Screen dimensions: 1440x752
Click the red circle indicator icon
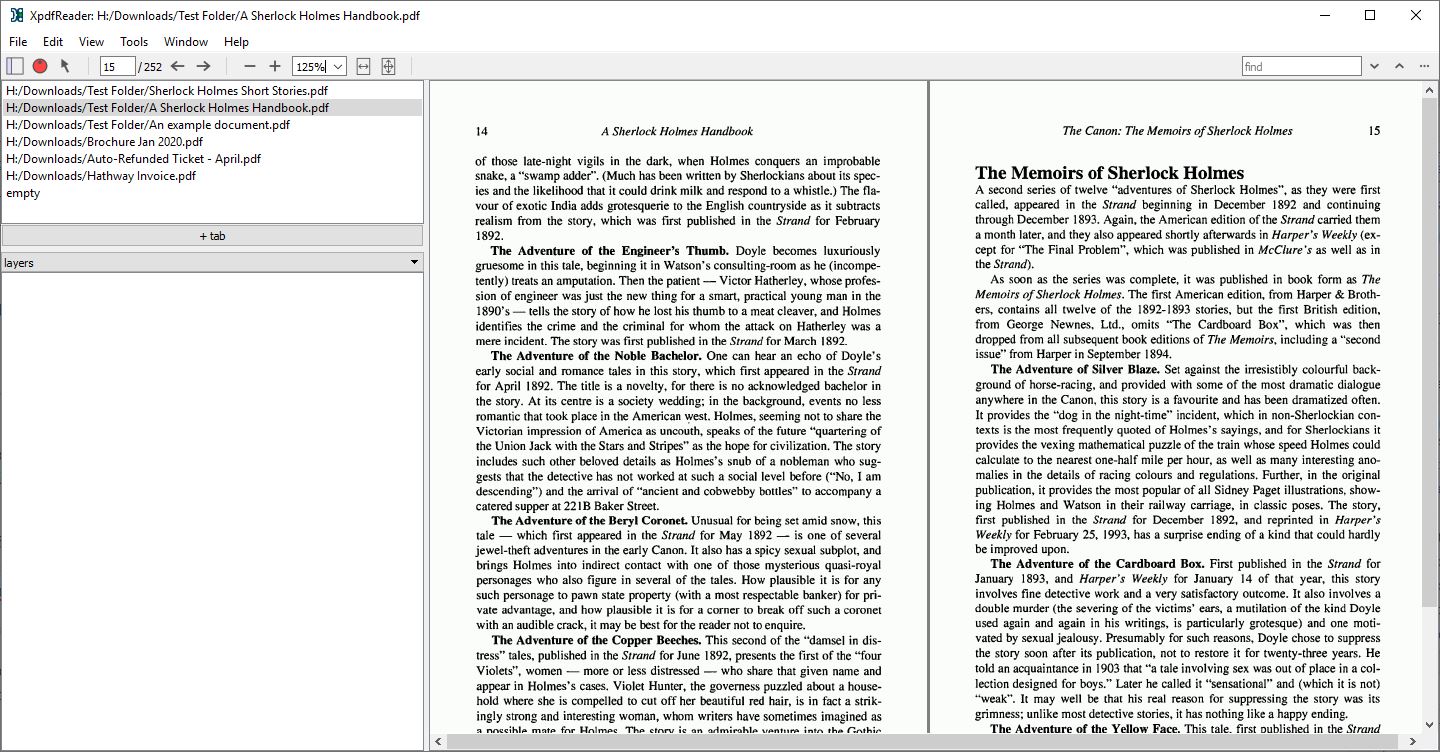pos(40,66)
